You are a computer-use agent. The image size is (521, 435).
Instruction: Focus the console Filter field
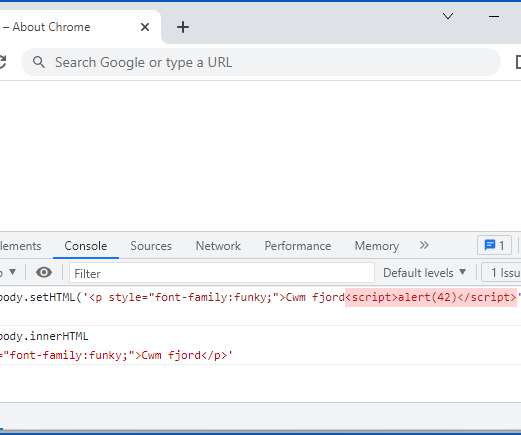pos(222,273)
